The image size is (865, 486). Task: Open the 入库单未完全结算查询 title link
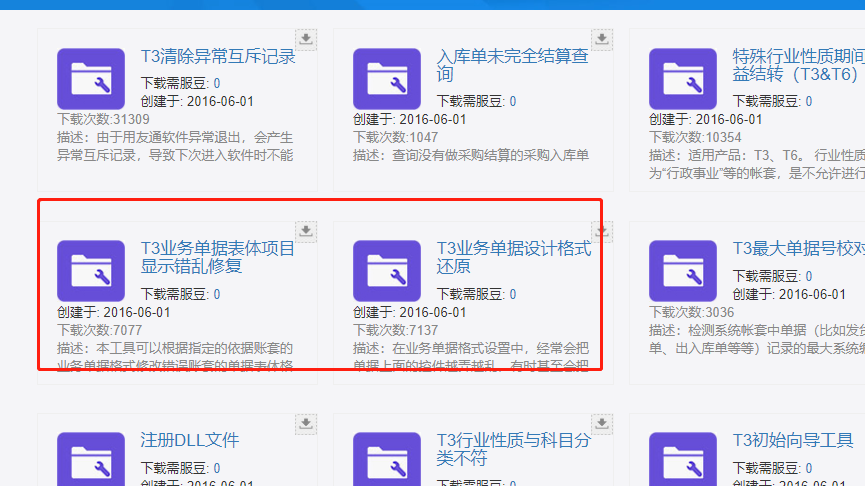(512, 65)
